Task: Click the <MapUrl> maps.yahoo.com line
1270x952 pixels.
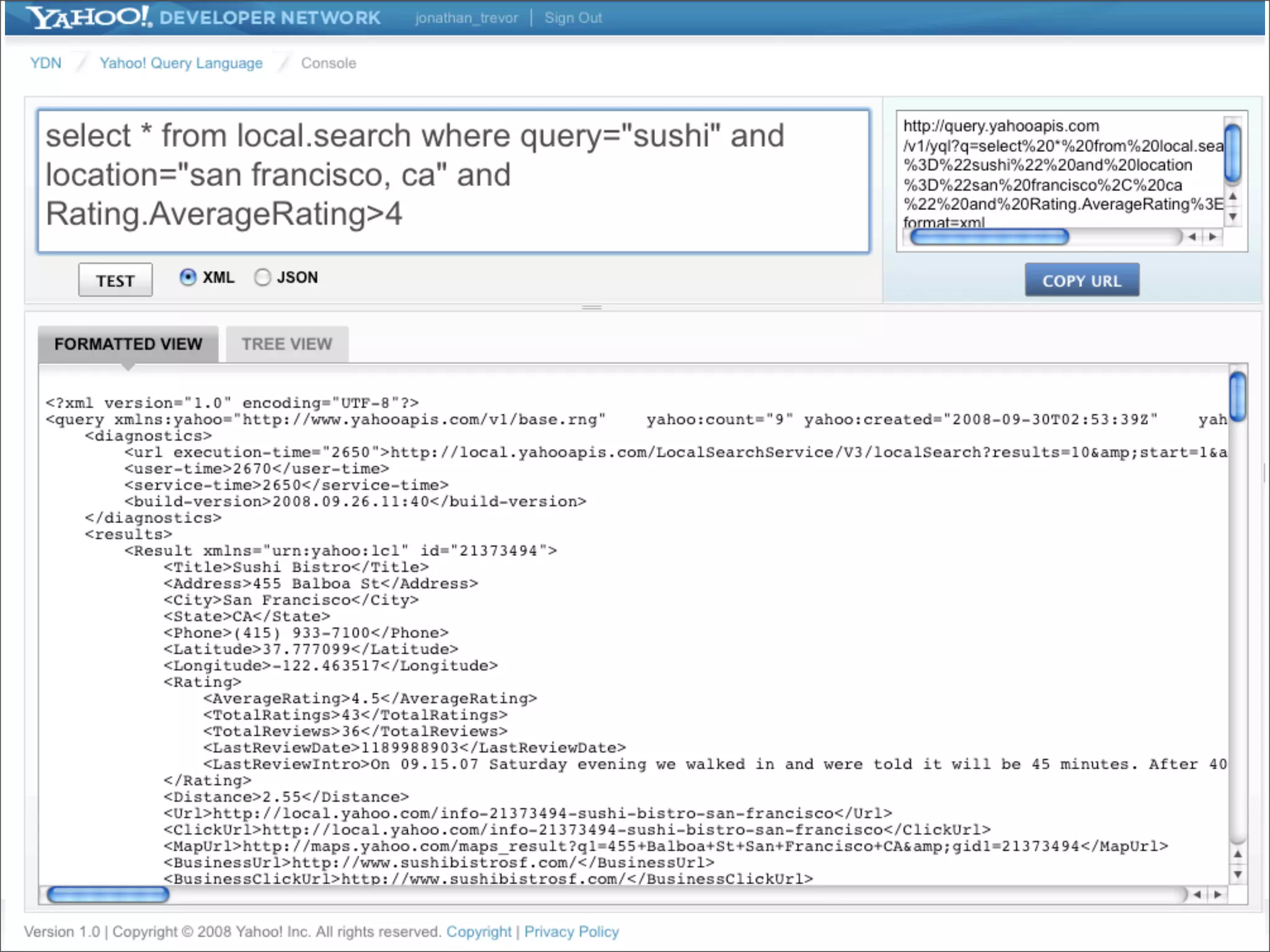Action: (x=666, y=846)
